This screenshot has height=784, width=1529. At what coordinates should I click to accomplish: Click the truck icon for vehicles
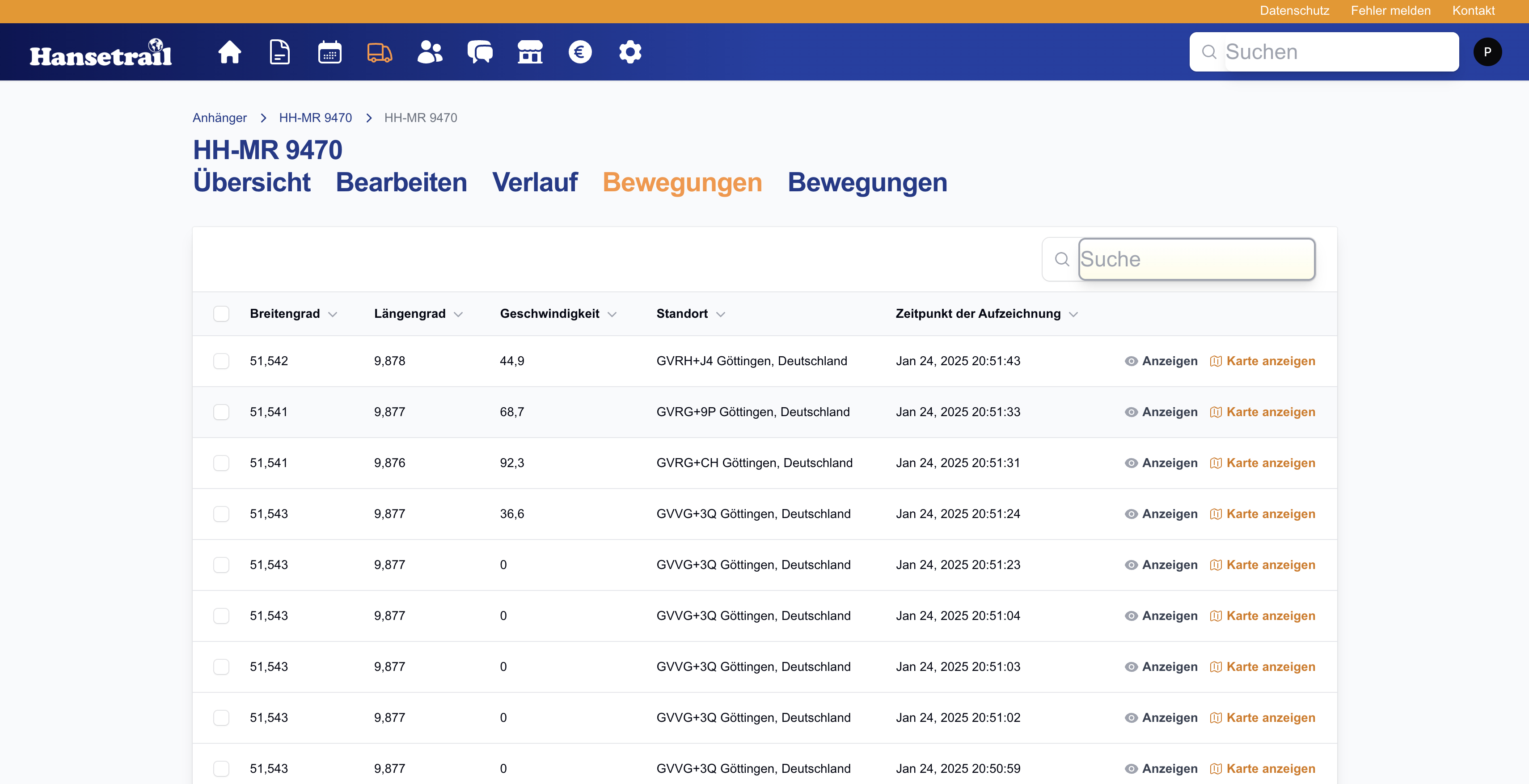click(380, 52)
